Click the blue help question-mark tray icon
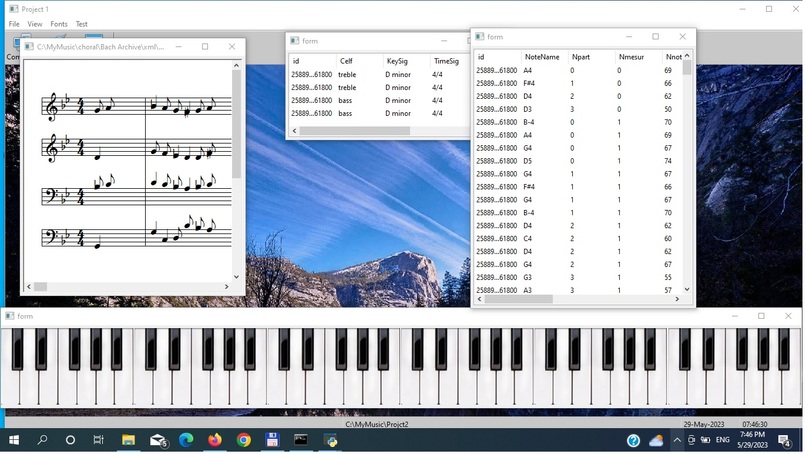Screen dimensions: 806x454 point(633,441)
